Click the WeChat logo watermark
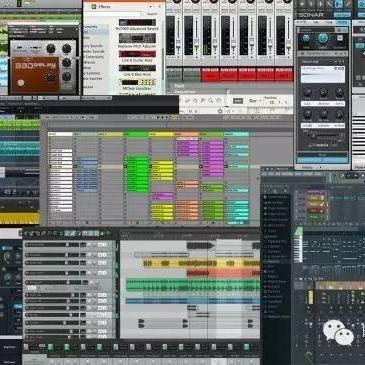365x365 pixels. (338, 333)
